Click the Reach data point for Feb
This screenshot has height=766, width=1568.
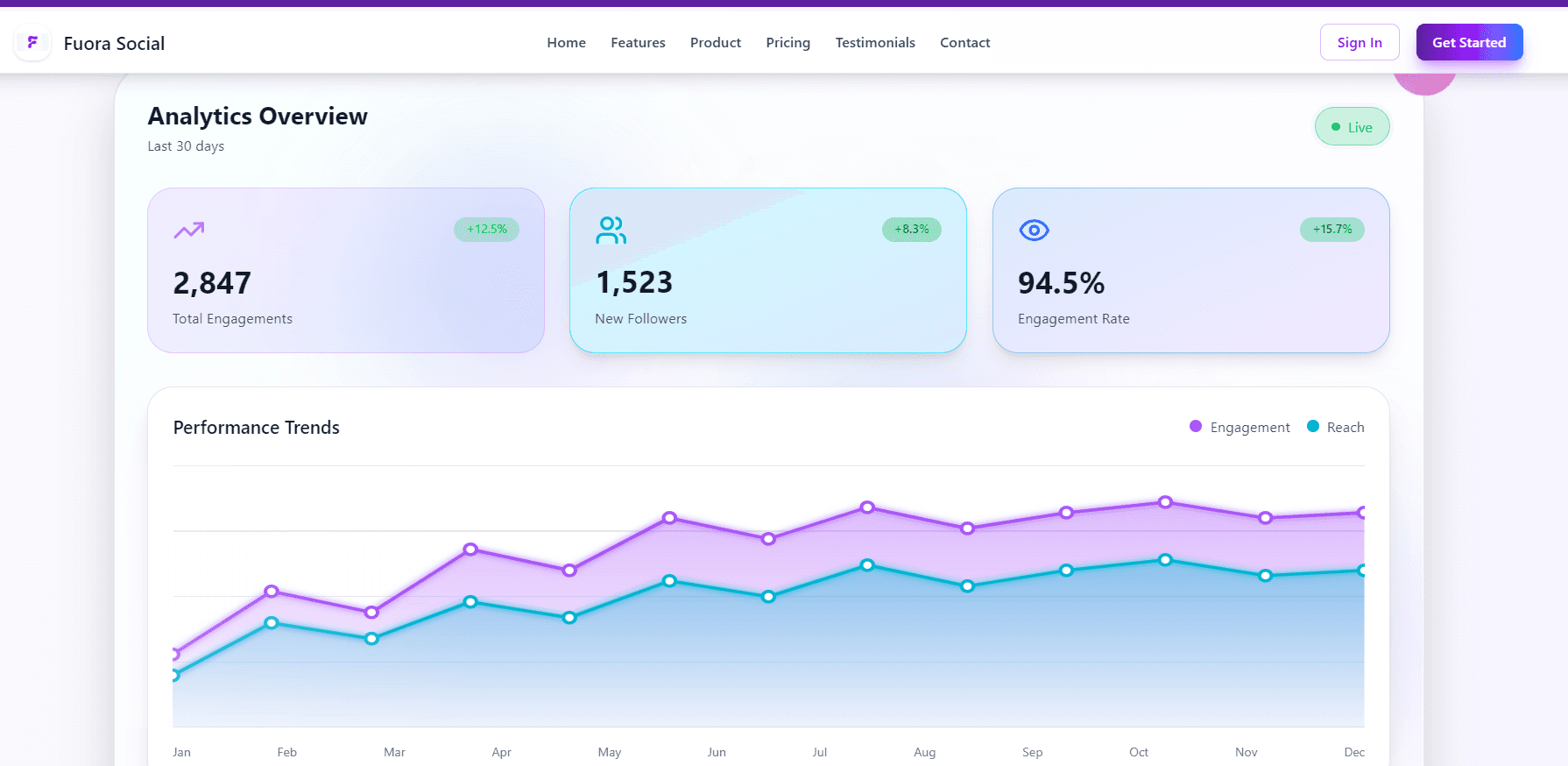tap(272, 623)
